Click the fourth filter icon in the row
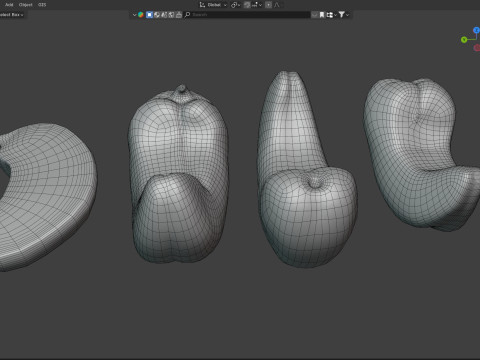The width and height of the screenshot is (480, 360). click(x=171, y=15)
